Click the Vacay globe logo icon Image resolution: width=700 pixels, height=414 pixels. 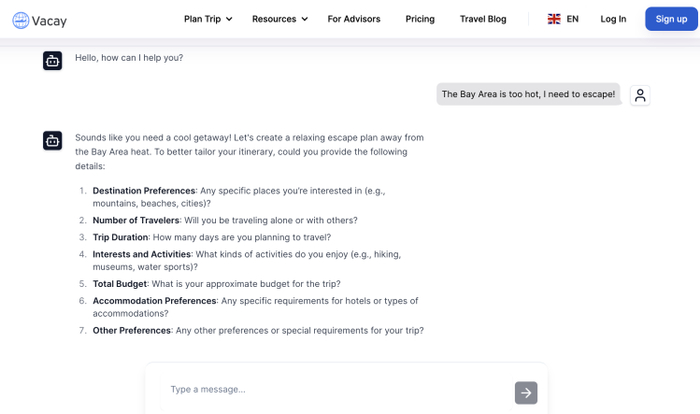tap(20, 19)
